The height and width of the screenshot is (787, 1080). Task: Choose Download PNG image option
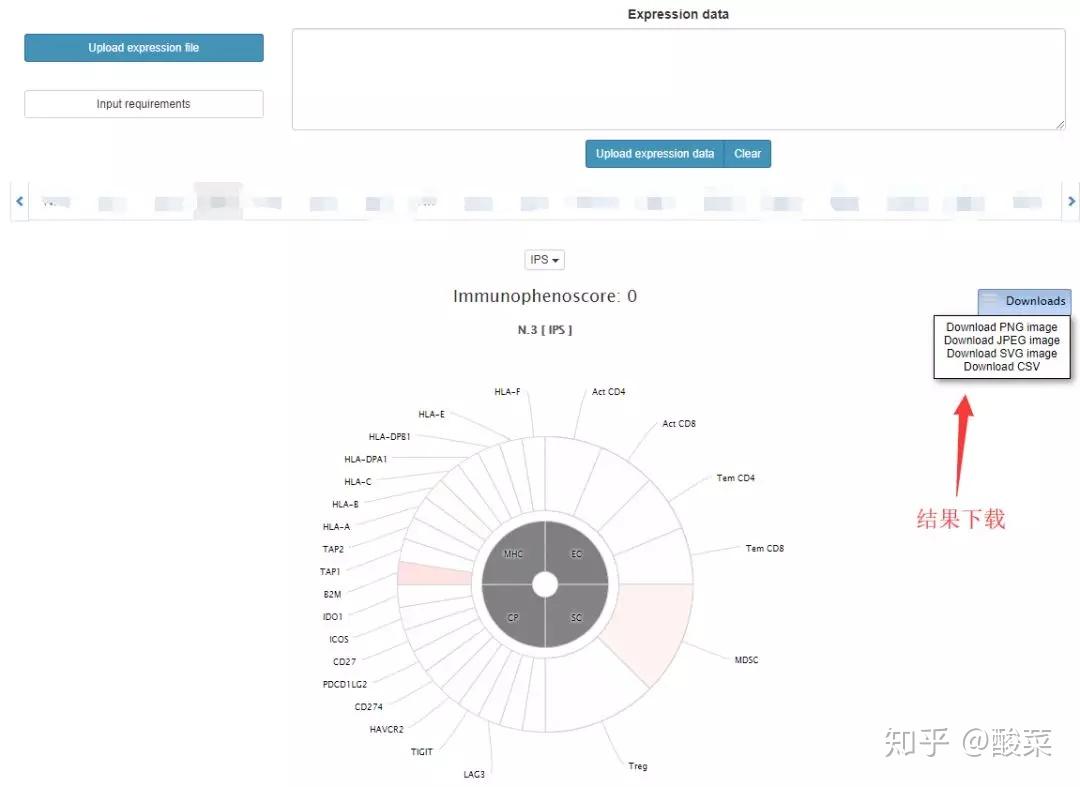[1001, 327]
